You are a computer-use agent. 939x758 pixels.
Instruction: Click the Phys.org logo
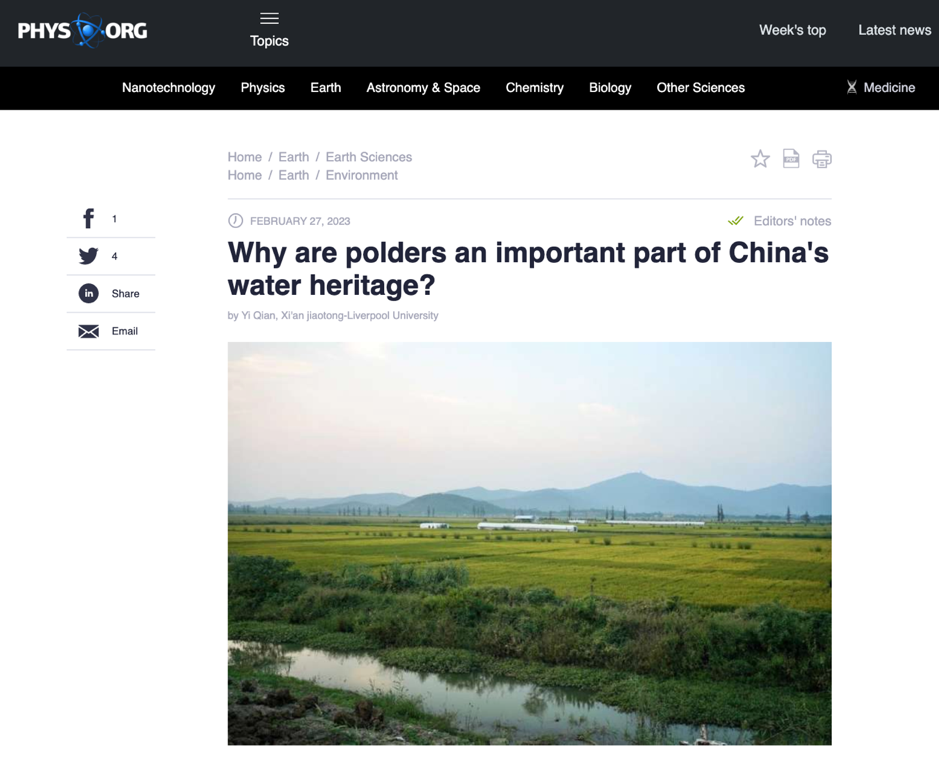pos(82,30)
